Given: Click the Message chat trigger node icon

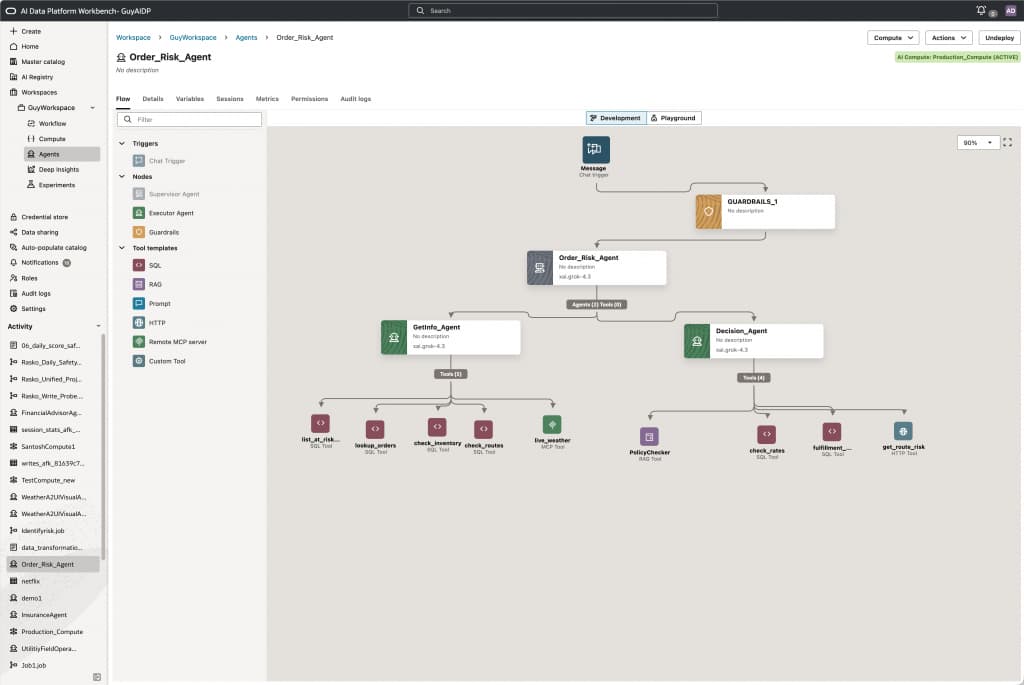Looking at the screenshot, I should (x=596, y=150).
